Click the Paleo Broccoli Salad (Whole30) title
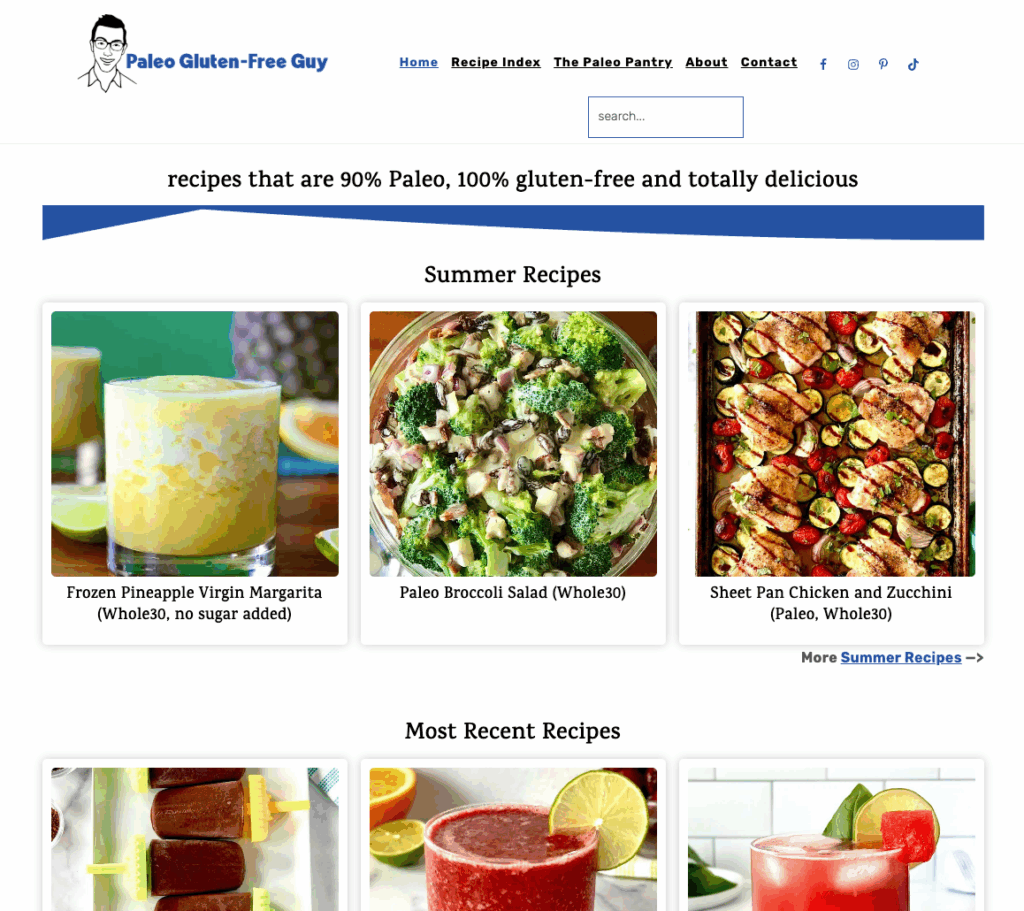Image resolution: width=1024 pixels, height=911 pixels. (513, 592)
